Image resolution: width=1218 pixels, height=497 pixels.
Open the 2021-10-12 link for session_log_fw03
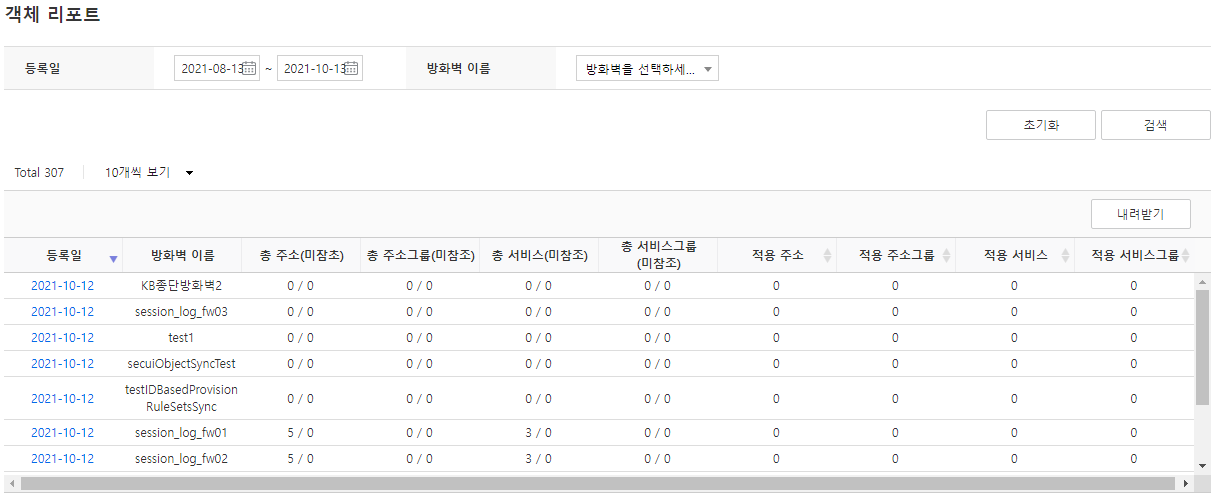(x=63, y=311)
